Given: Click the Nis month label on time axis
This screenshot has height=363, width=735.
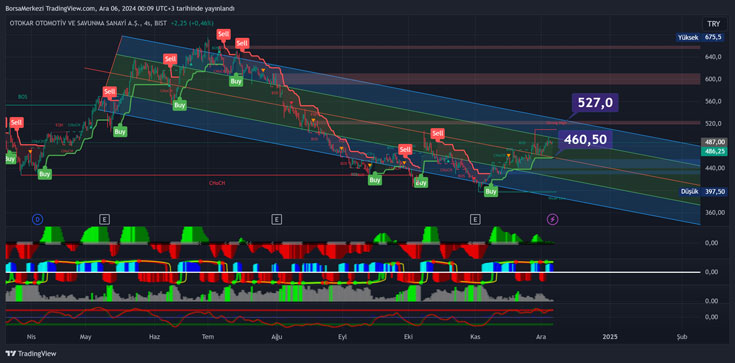Looking at the screenshot, I should pos(31,337).
